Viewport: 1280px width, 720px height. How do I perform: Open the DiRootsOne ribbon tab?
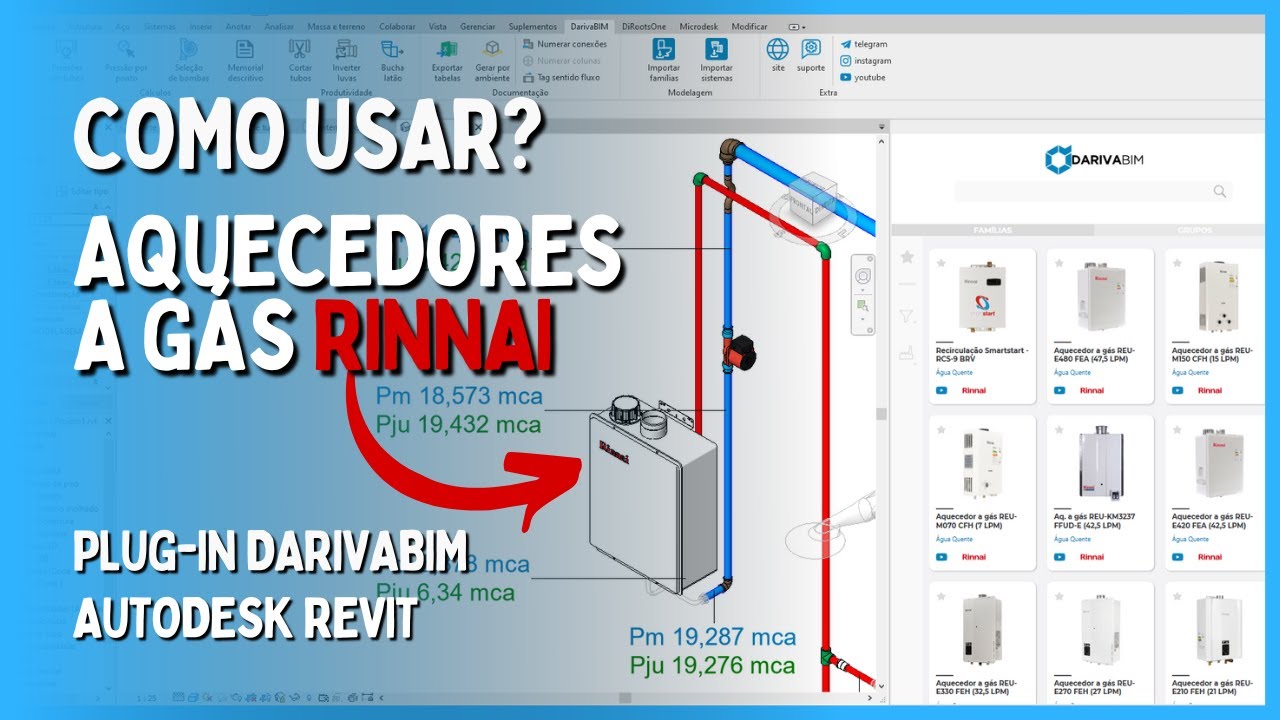[643, 25]
